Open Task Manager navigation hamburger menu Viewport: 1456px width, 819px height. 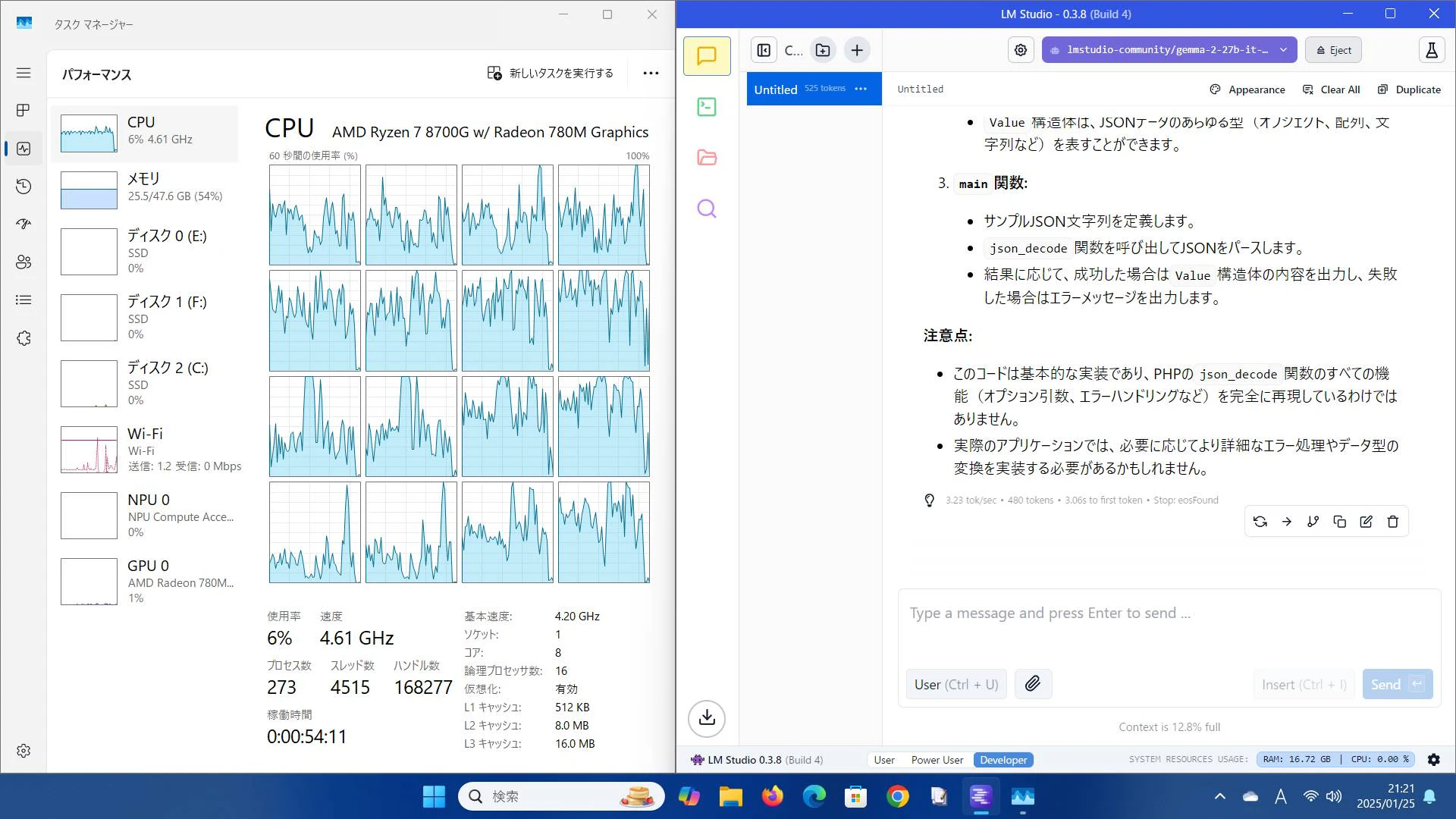coord(24,73)
